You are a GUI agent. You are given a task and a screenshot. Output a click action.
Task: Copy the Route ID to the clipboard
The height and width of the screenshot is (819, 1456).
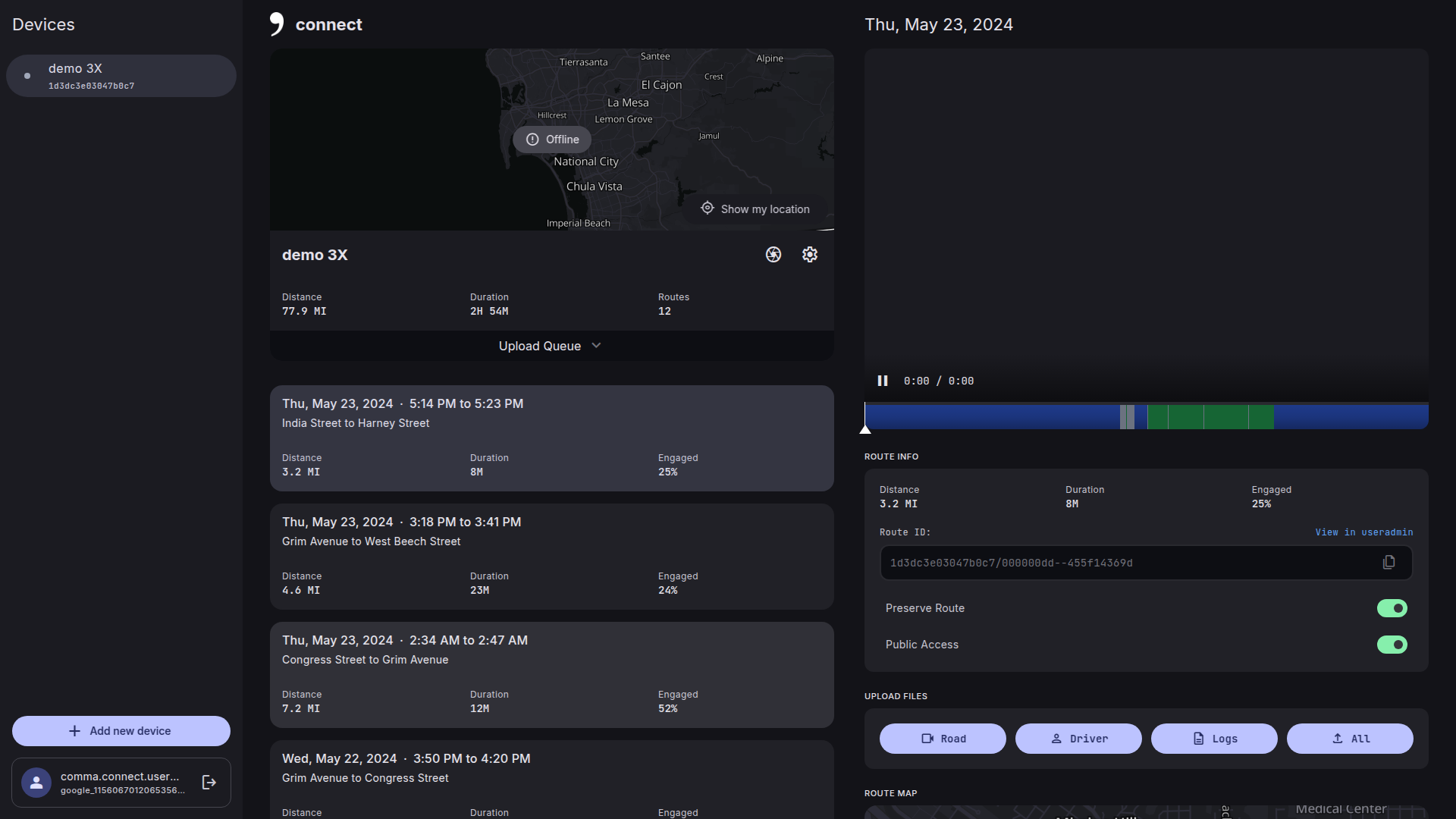point(1389,563)
